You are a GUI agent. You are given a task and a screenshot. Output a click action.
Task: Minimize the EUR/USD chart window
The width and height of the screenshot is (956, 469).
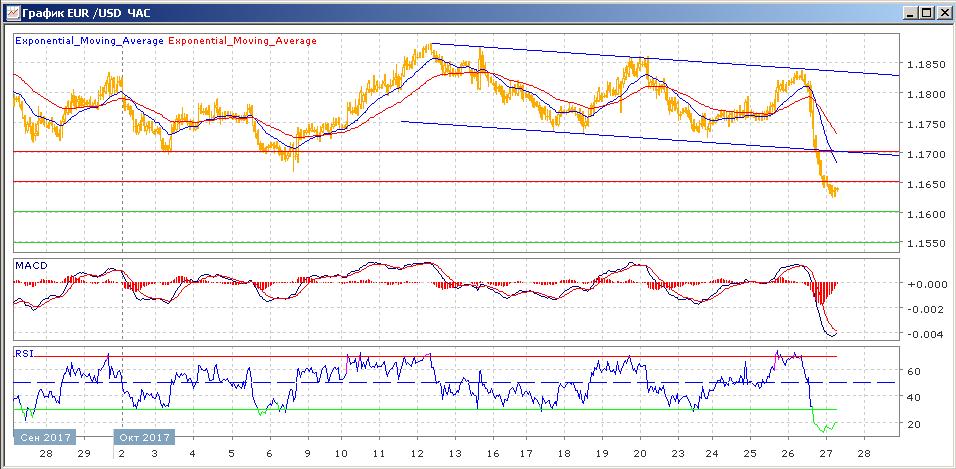tap(911, 12)
